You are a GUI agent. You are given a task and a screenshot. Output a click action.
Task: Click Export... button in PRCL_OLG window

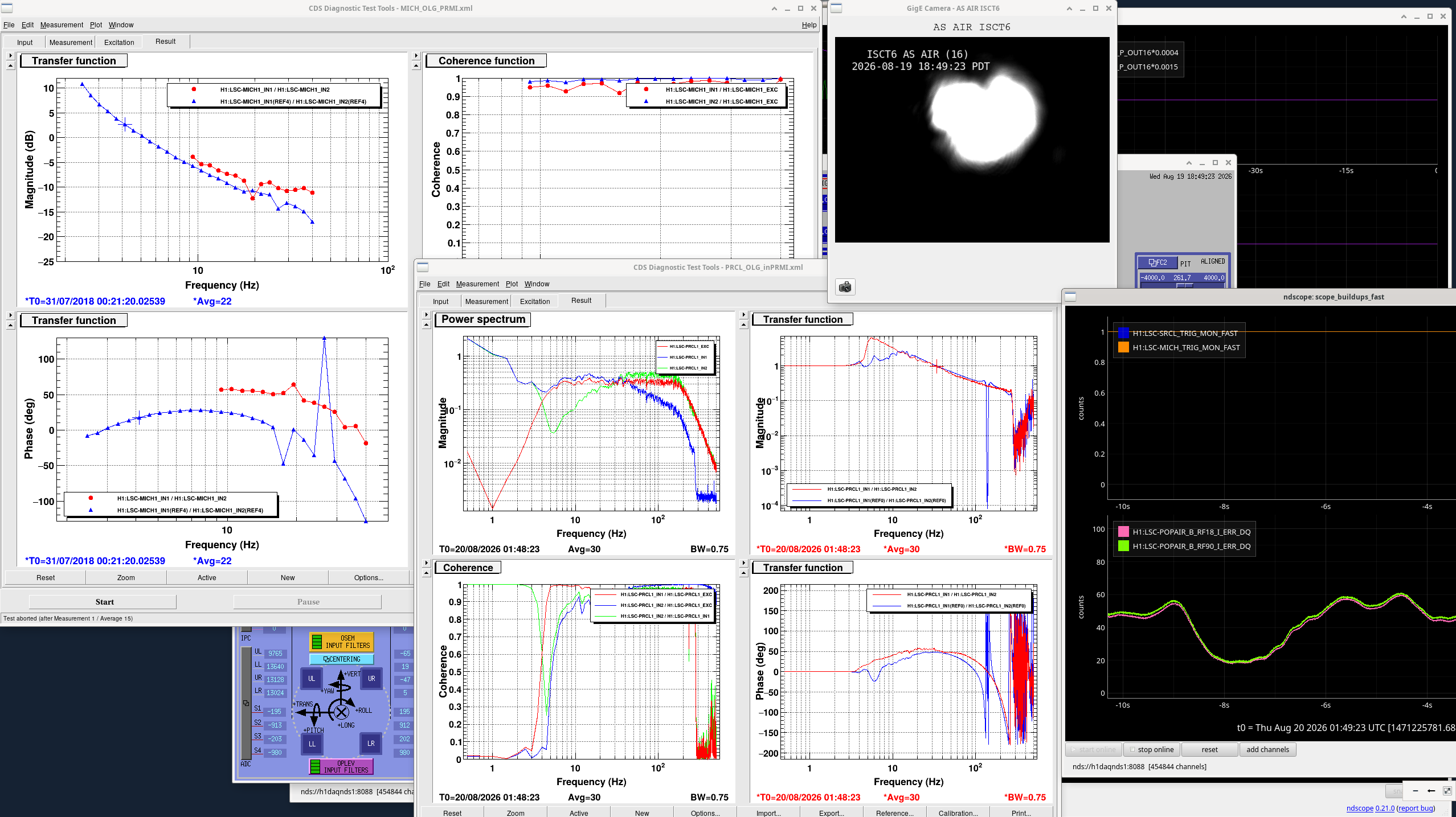(832, 812)
